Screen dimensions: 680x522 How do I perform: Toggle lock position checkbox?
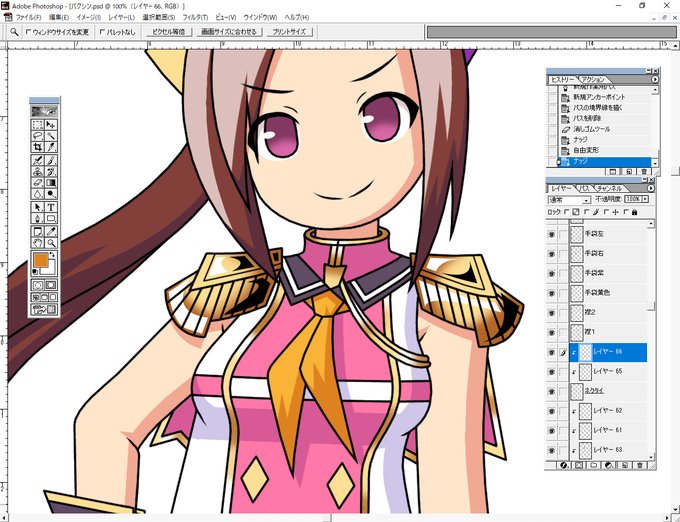click(606, 212)
